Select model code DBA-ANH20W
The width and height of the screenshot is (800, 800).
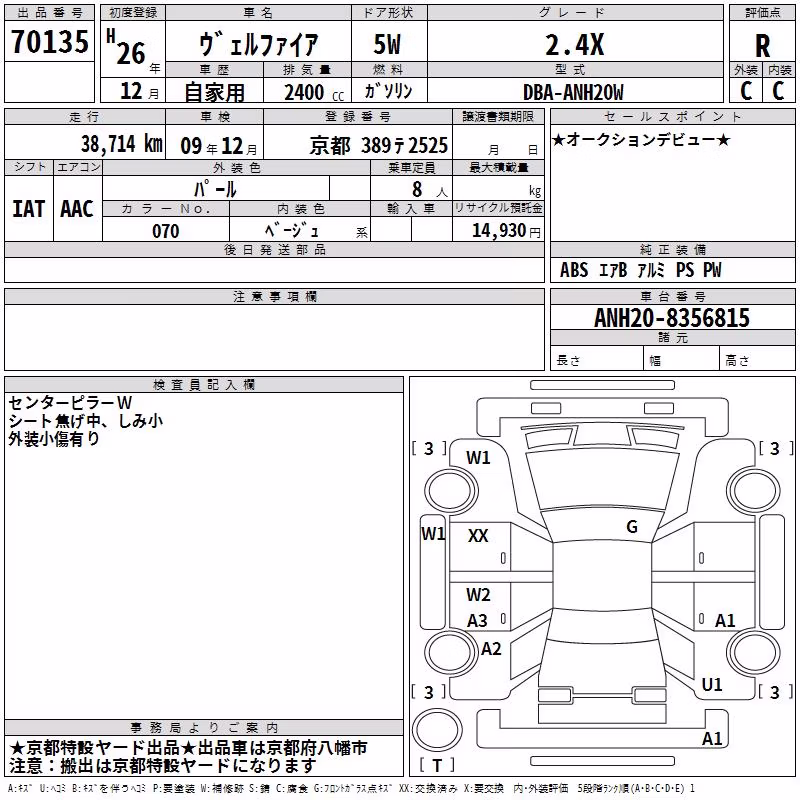click(x=573, y=92)
